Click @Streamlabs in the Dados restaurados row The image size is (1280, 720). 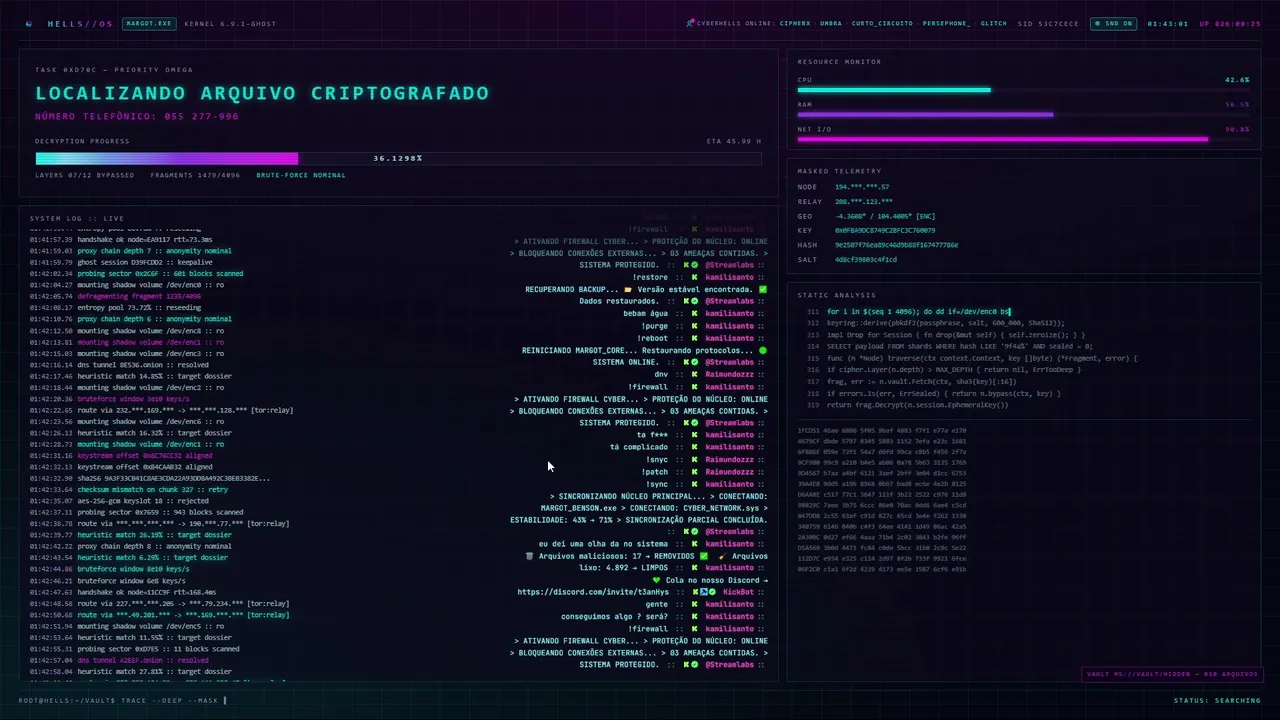729,301
